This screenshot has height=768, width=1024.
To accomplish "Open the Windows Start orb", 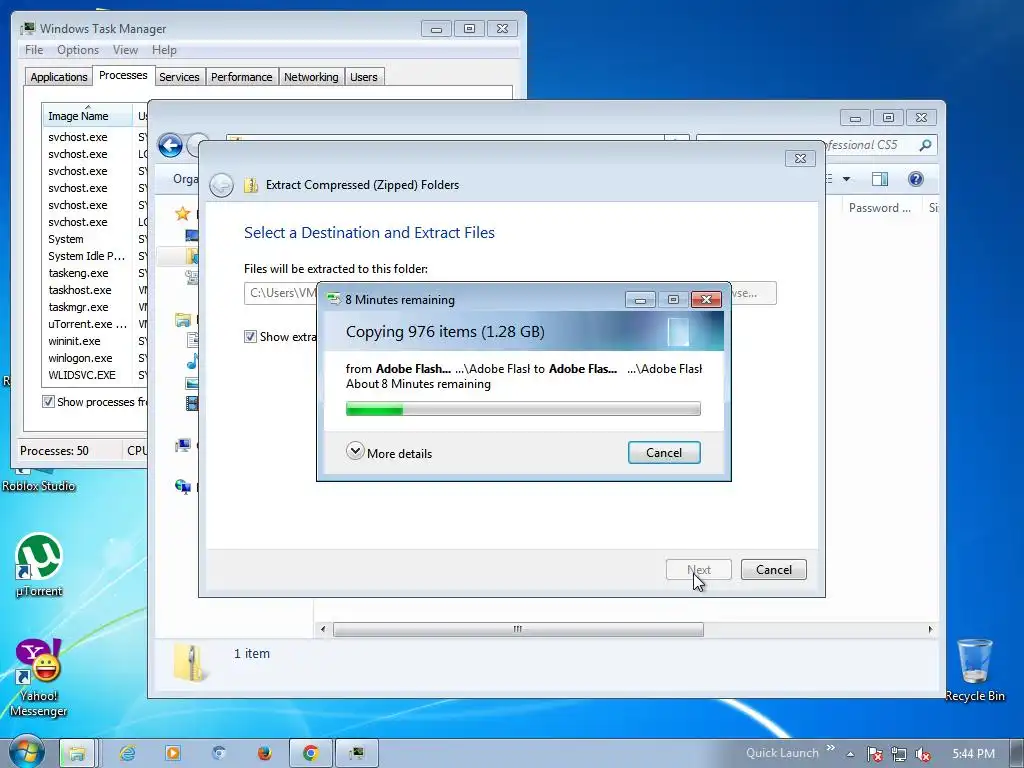I will (27, 752).
